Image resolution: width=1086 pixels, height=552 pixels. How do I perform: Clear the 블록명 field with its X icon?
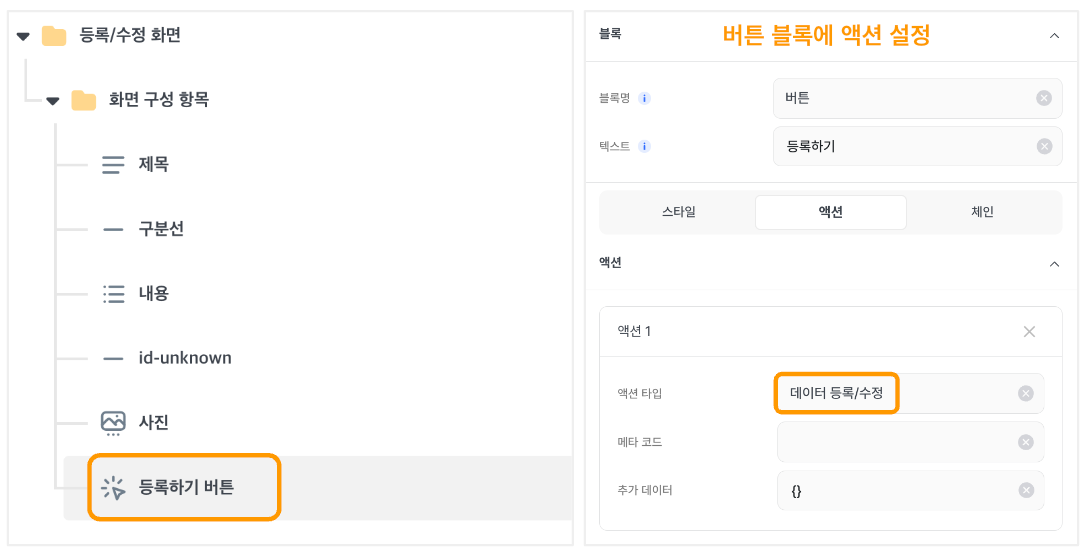[x=1044, y=98]
